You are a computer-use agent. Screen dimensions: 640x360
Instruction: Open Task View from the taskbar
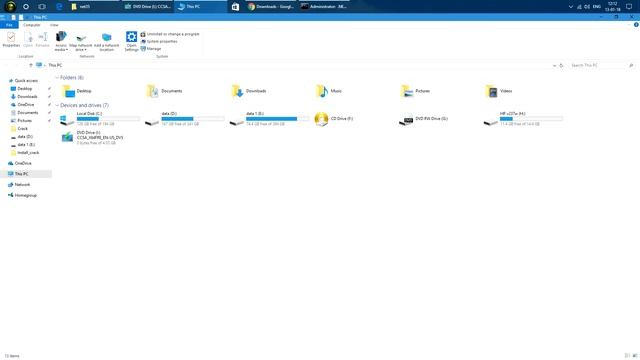[x=42, y=7]
